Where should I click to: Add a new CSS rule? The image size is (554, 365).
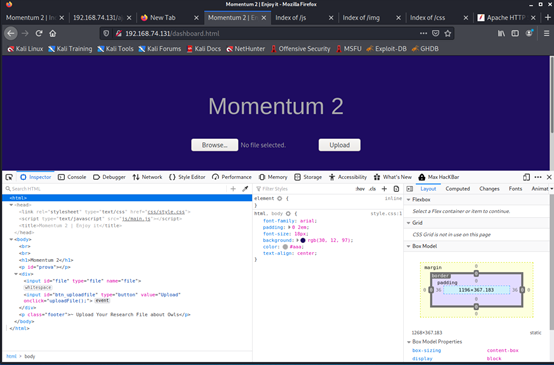point(384,189)
